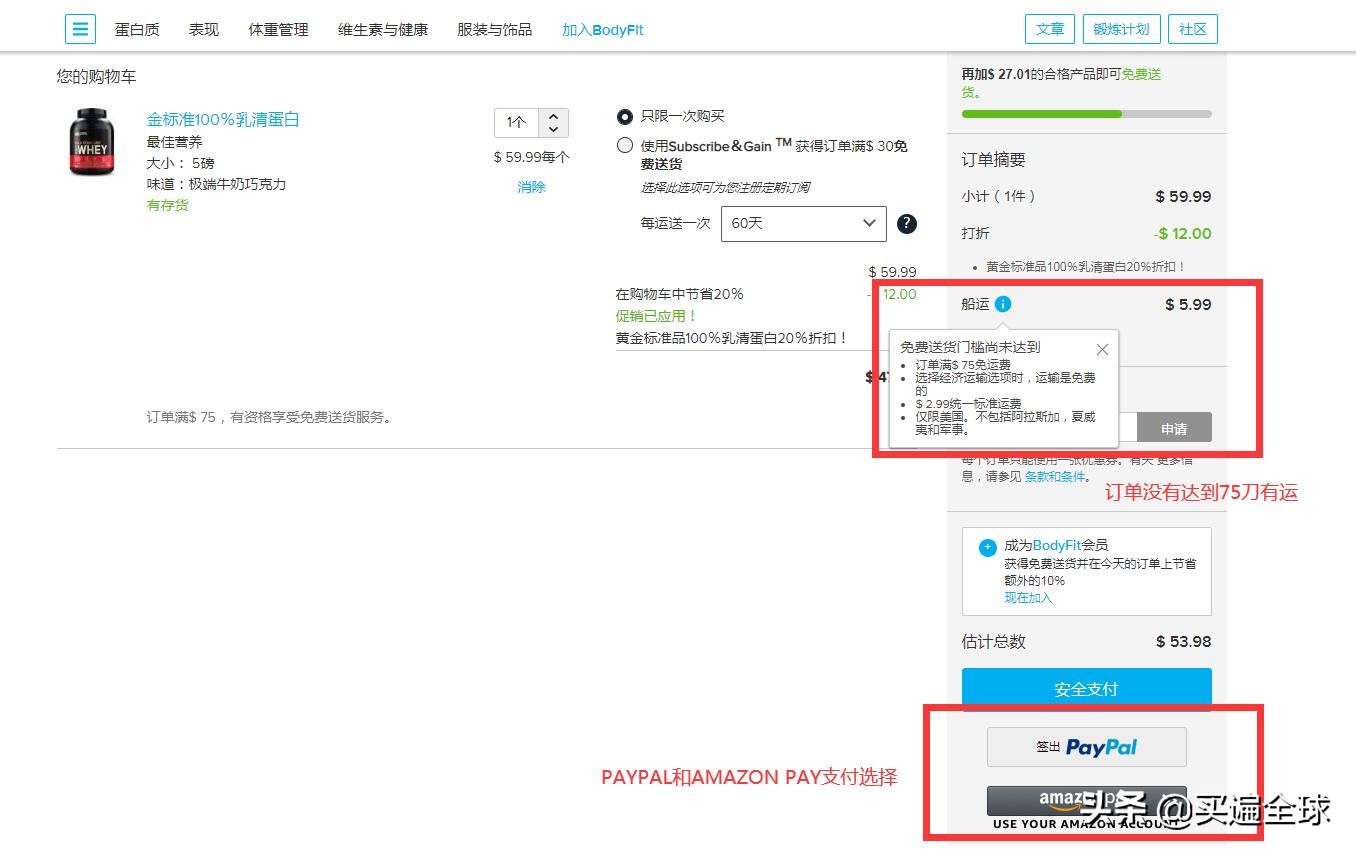Click the shipping info icon
Viewport: 1356px width, 852px height.
click(x=1003, y=304)
